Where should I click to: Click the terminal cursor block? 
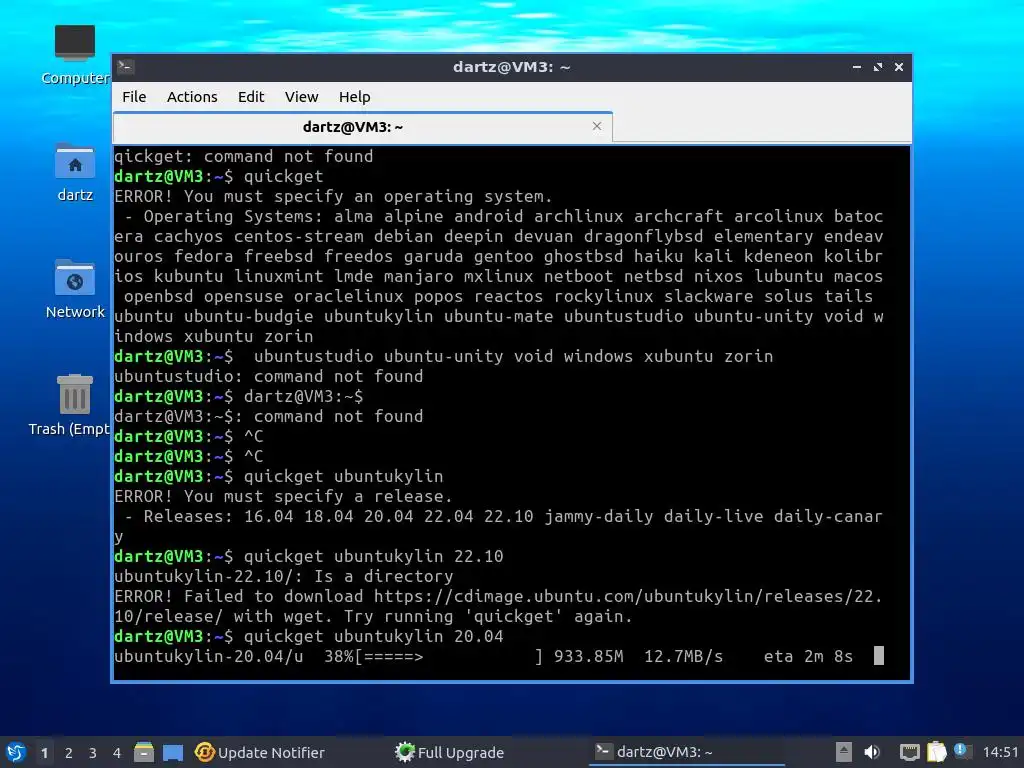879,656
